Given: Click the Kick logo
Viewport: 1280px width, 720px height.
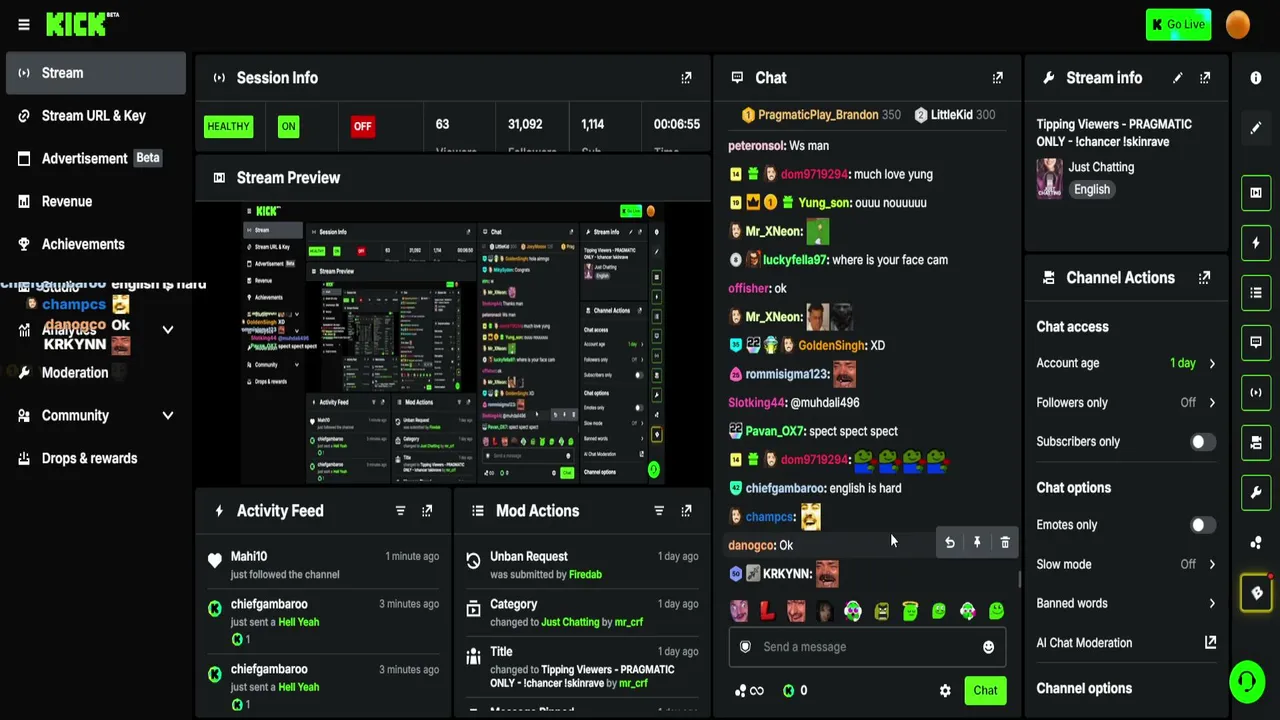Looking at the screenshot, I should pos(81,24).
